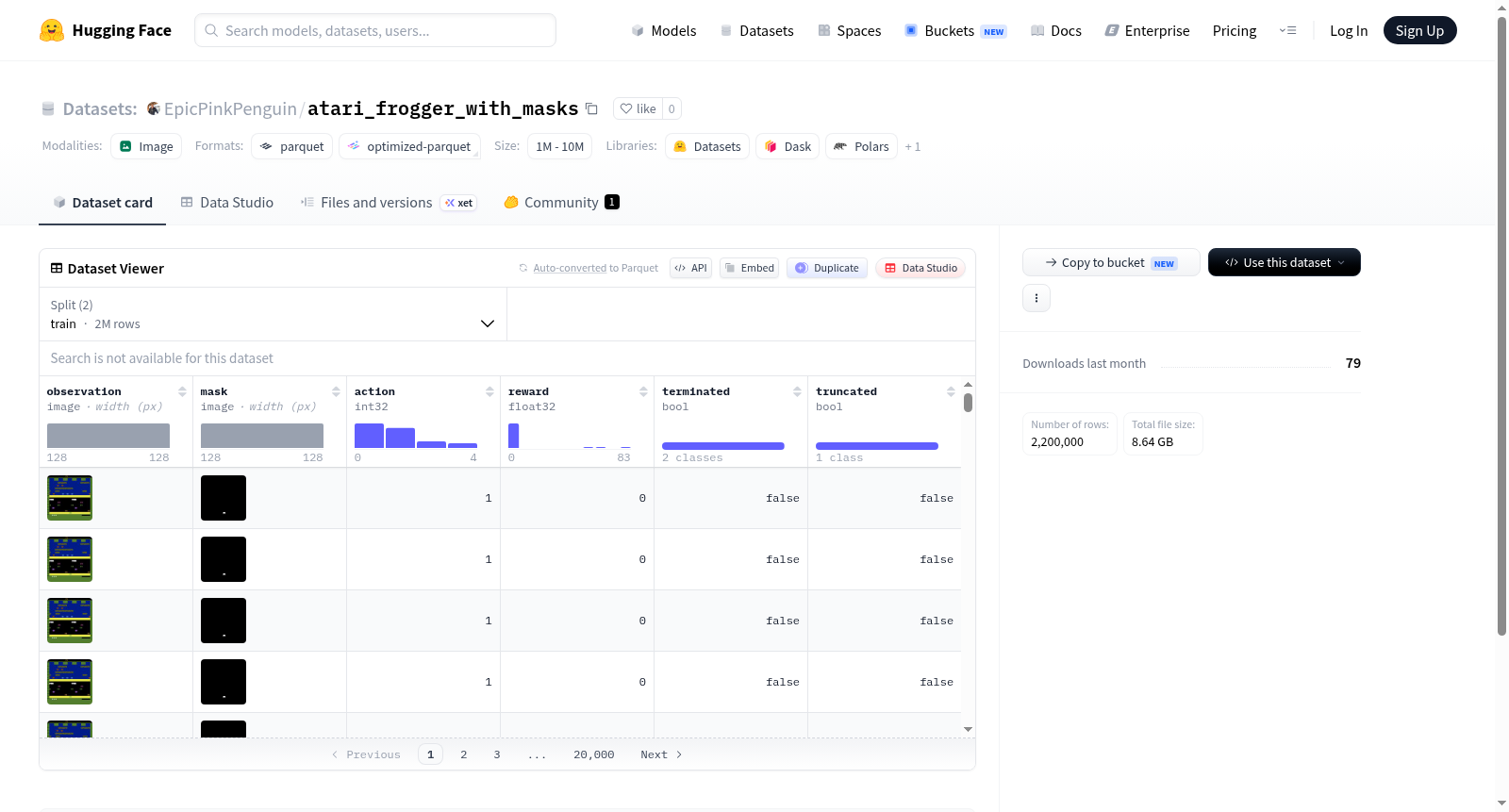Select the Image modality tag
The image size is (1509, 812).
(146, 146)
